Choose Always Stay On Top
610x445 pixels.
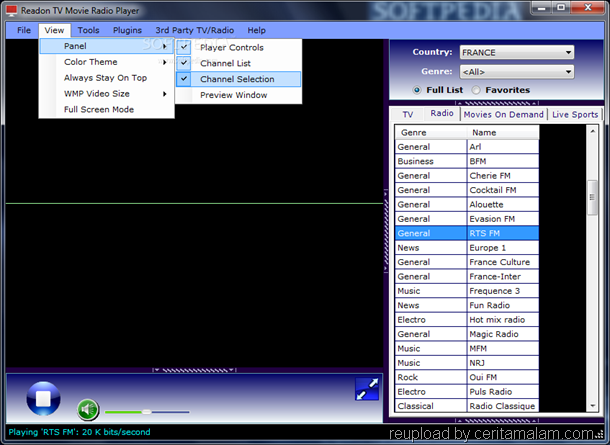pos(106,78)
